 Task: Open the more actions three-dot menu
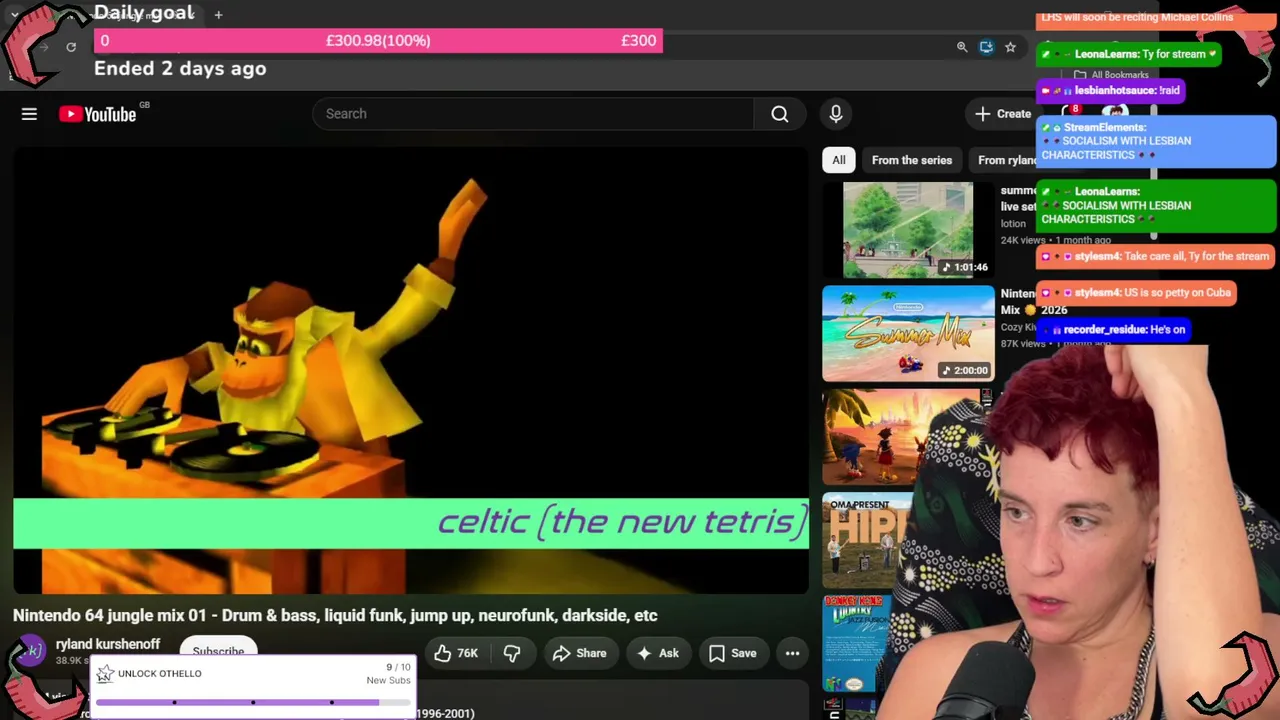792,653
